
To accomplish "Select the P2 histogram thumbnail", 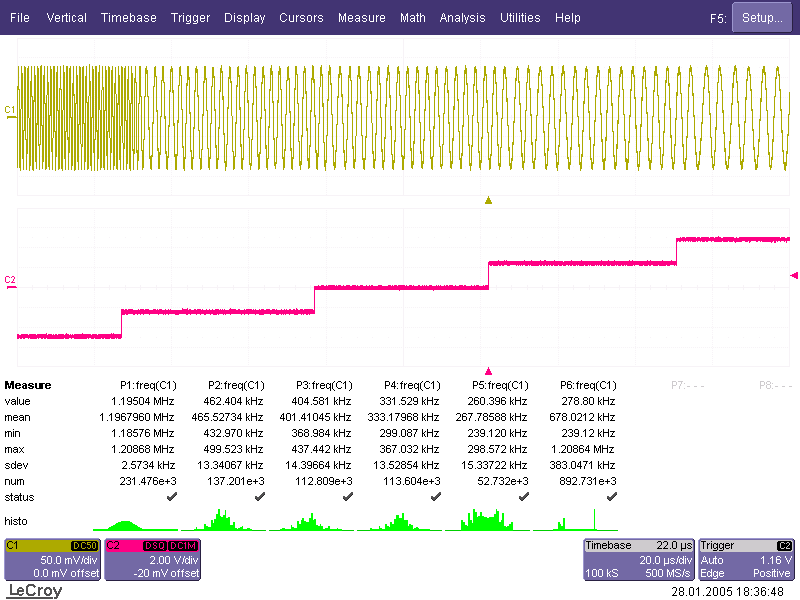I will click(x=223, y=521).
